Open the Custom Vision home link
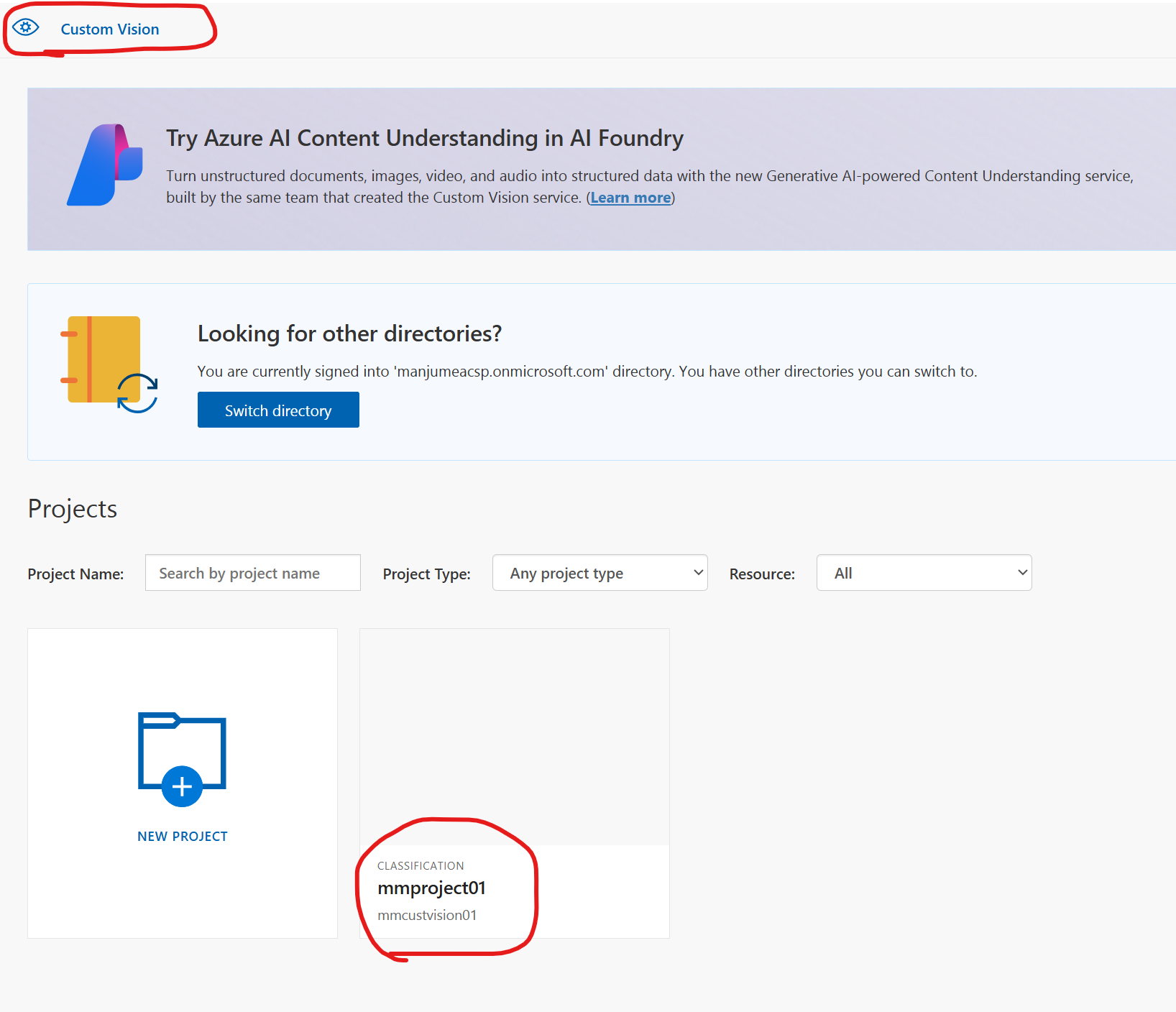Viewport: 1176px width, 1012px height. [x=110, y=29]
